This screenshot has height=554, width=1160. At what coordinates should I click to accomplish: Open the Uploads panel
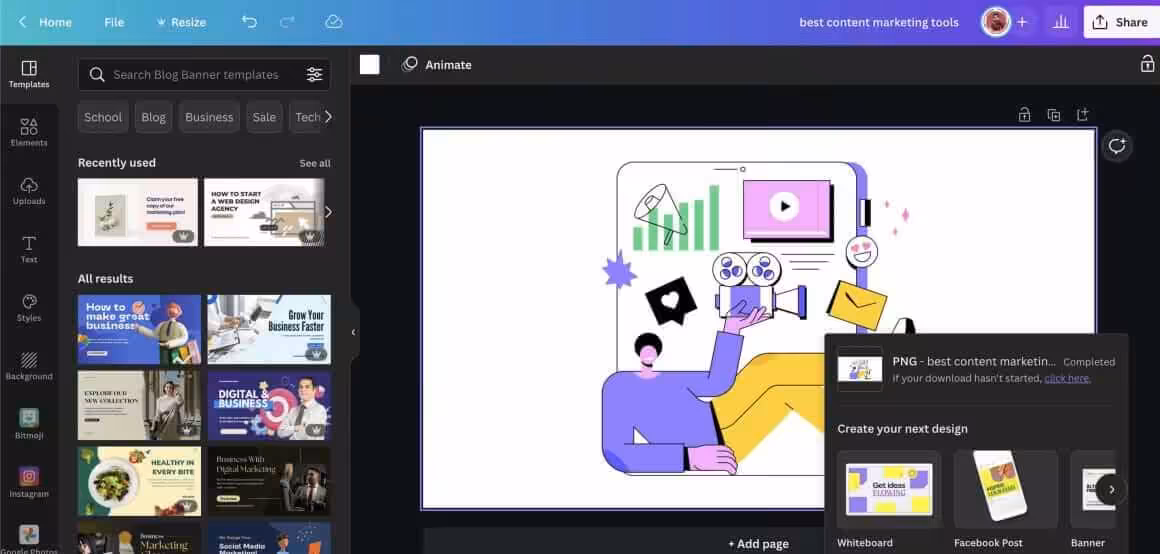click(x=29, y=190)
